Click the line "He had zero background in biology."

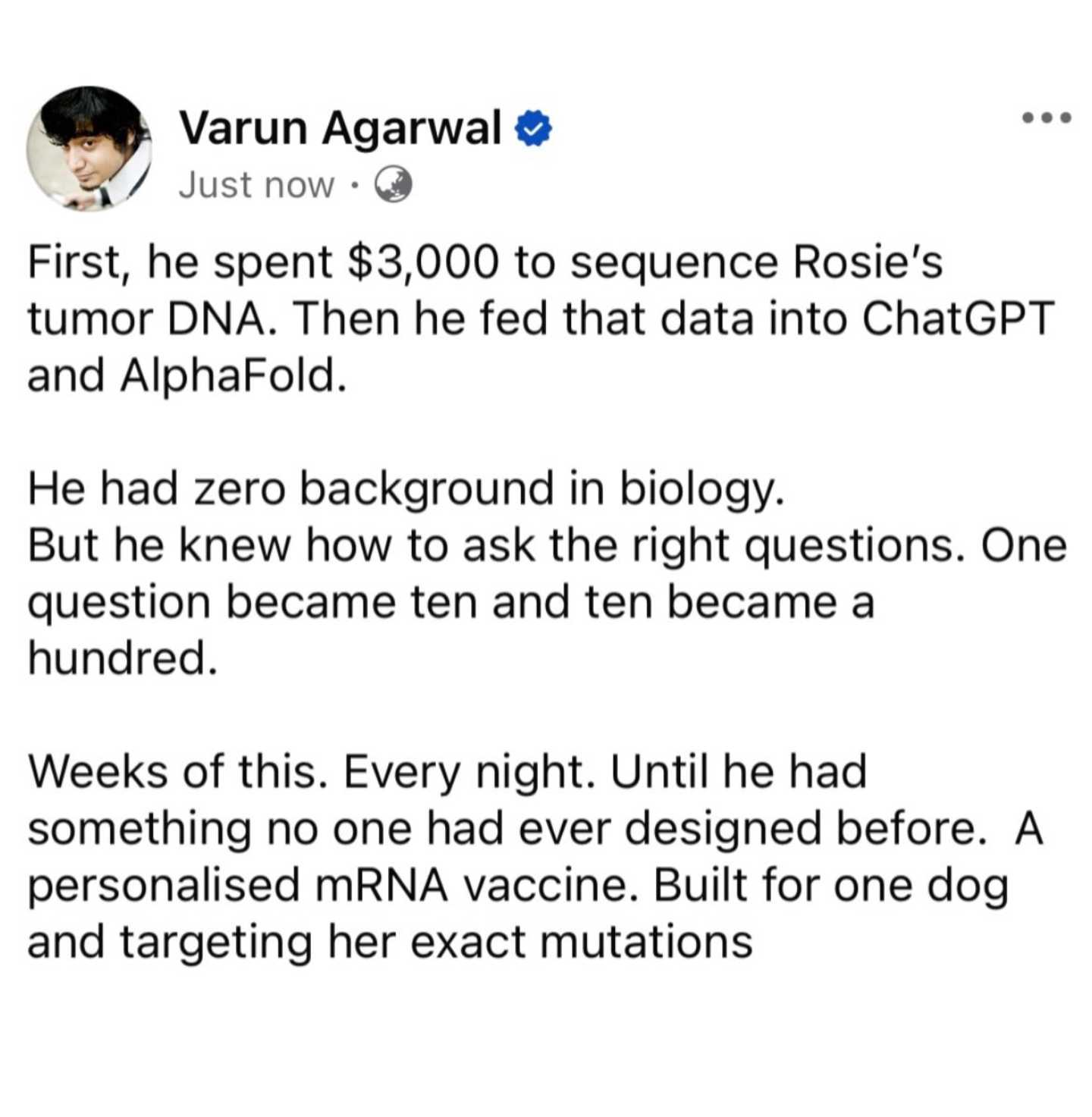pos(405,488)
